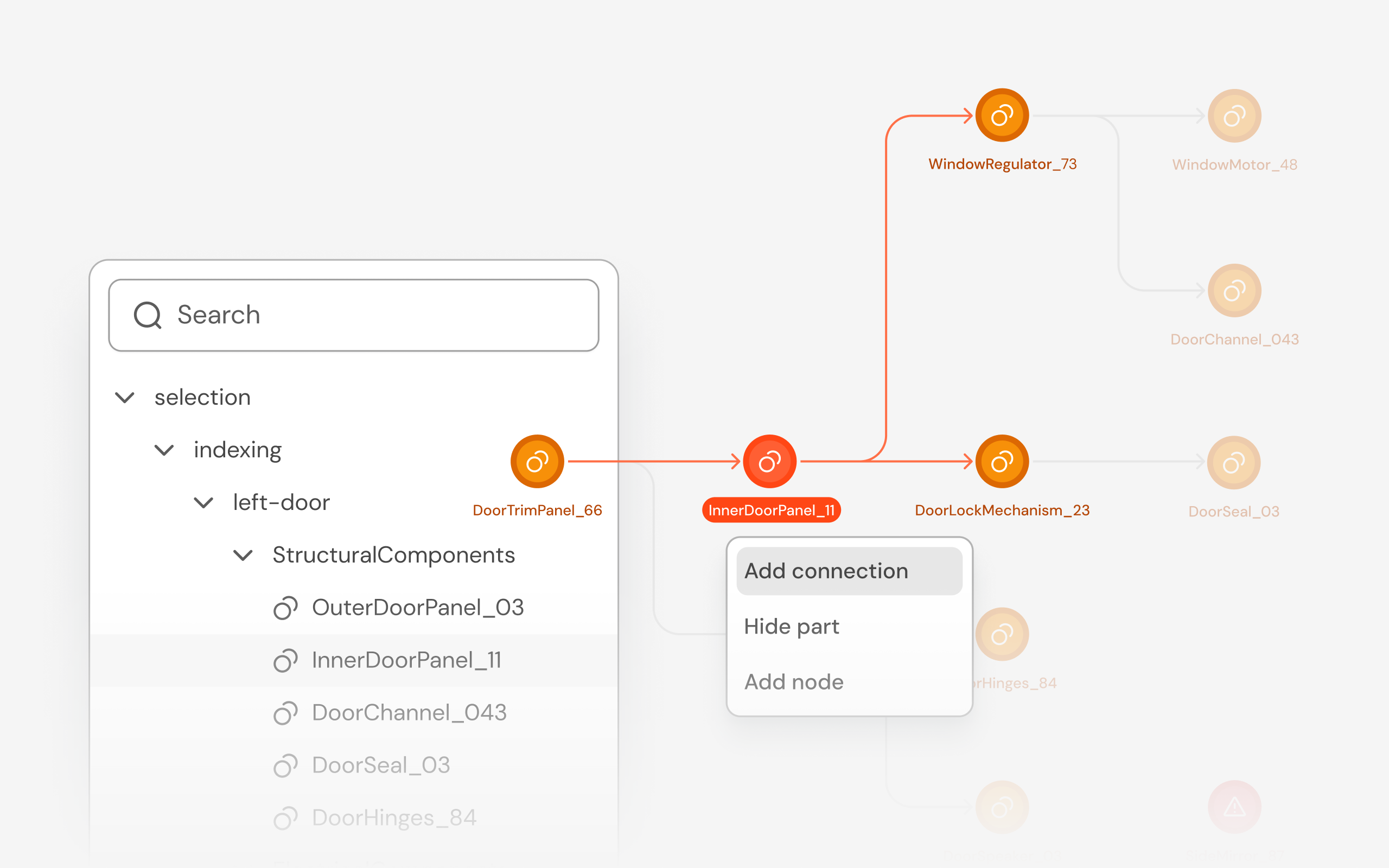Select OuterDoorPanel_03 part icon in tree
Screen dimensions: 1389x868
tap(285, 608)
